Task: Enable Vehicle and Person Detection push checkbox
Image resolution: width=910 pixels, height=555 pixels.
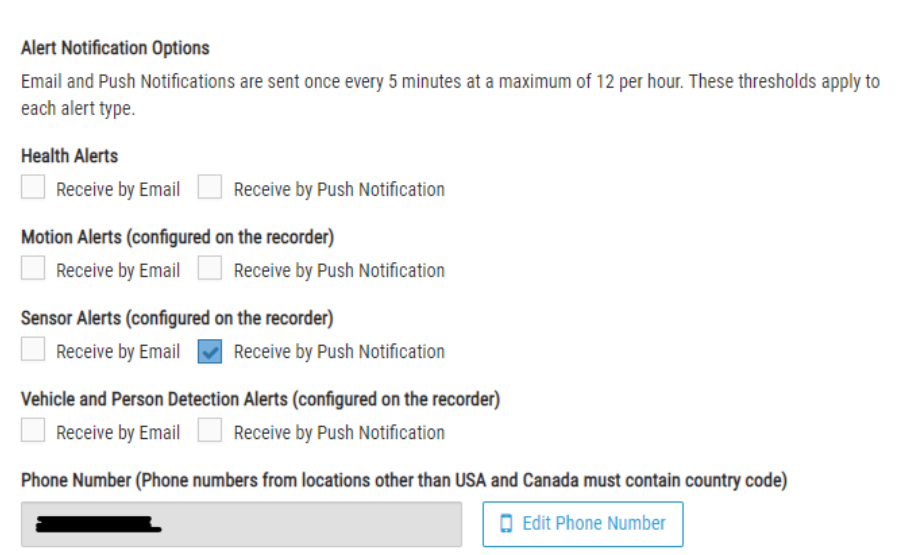Action: click(210, 430)
